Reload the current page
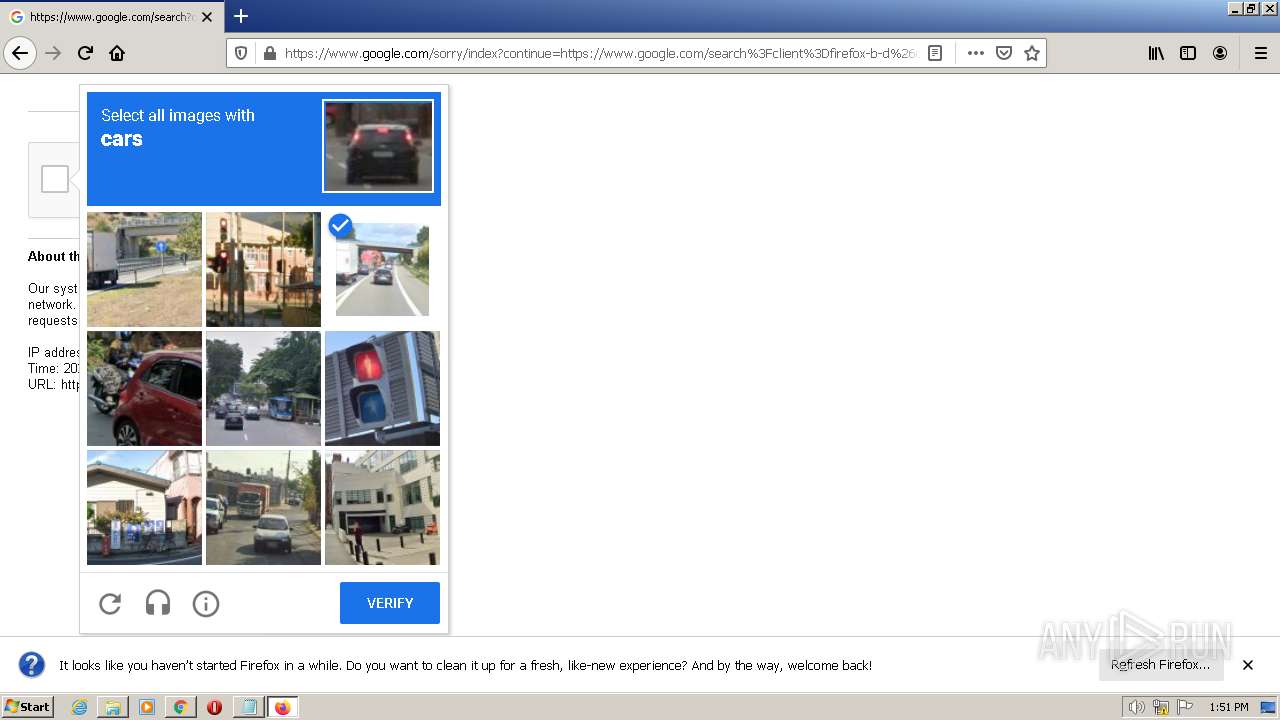Image resolution: width=1280 pixels, height=720 pixels. (x=85, y=53)
